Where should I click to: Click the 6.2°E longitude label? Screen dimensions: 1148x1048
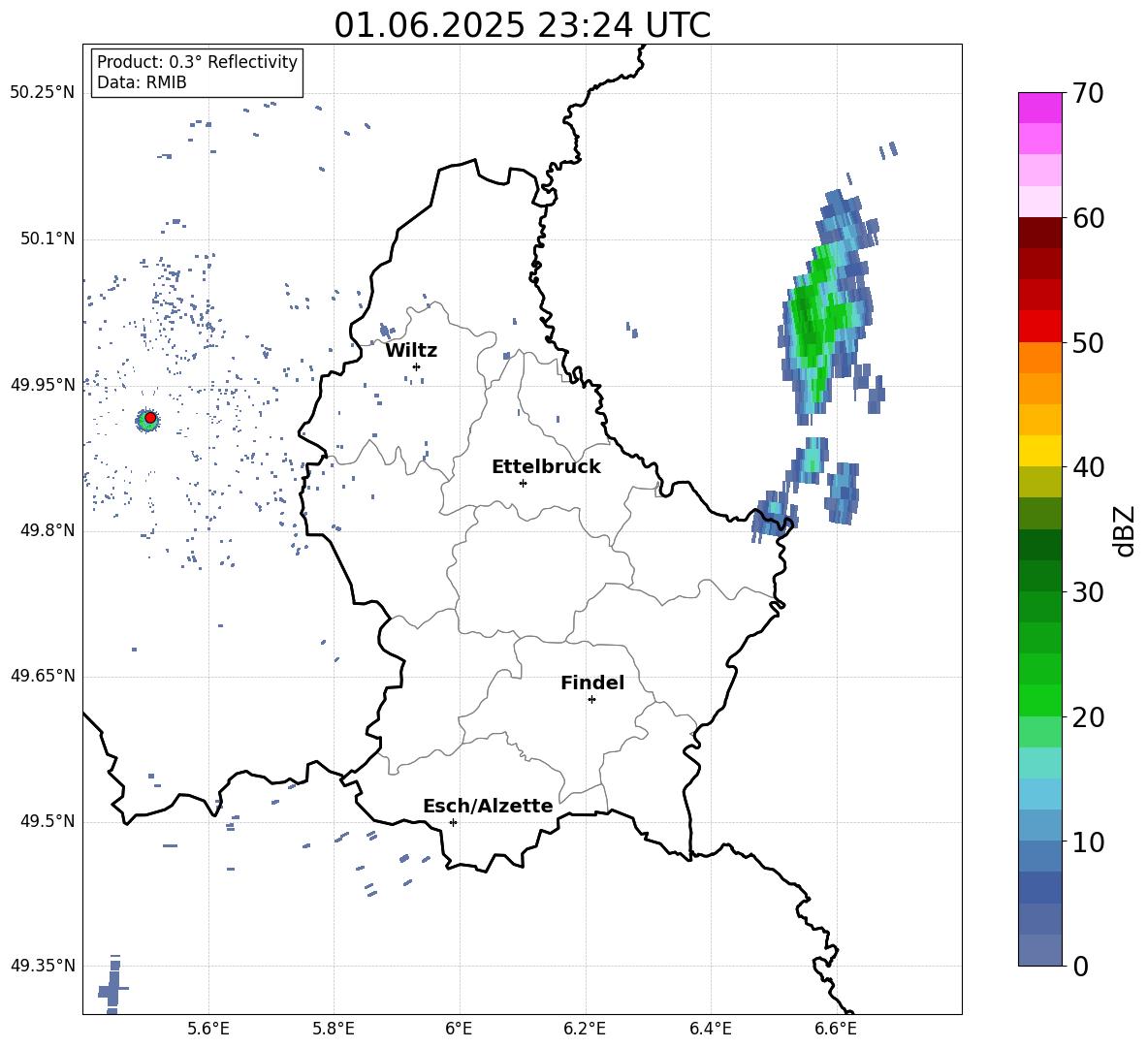[585, 1029]
